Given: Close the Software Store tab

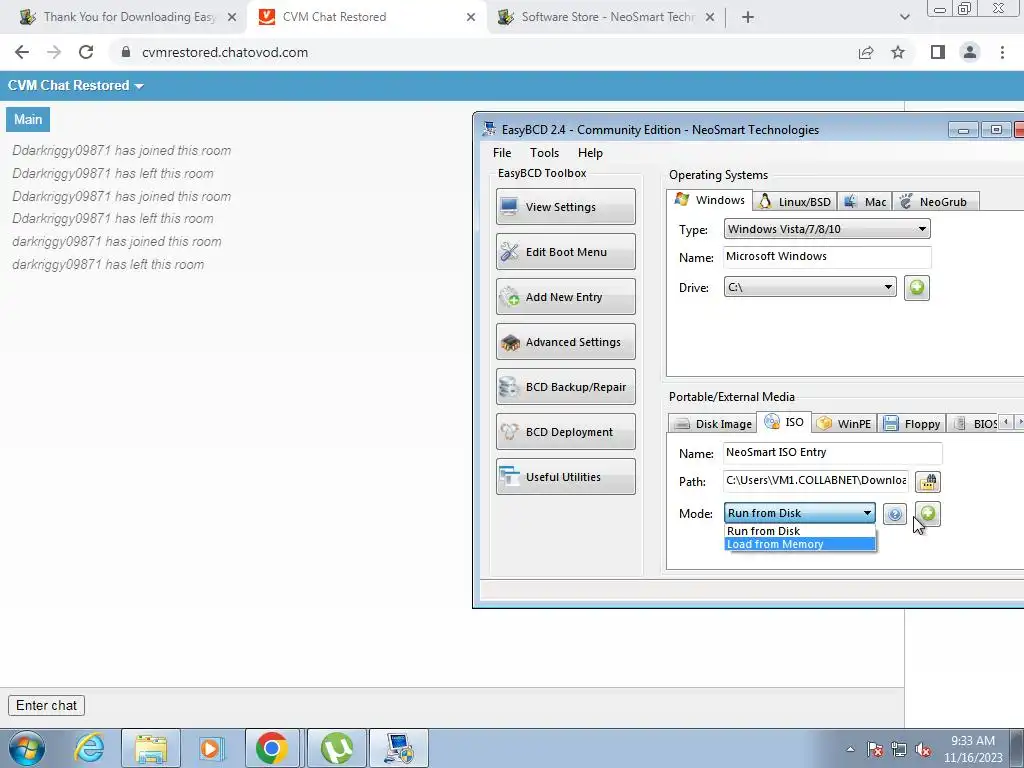Looking at the screenshot, I should pyautogui.click(x=710, y=18).
